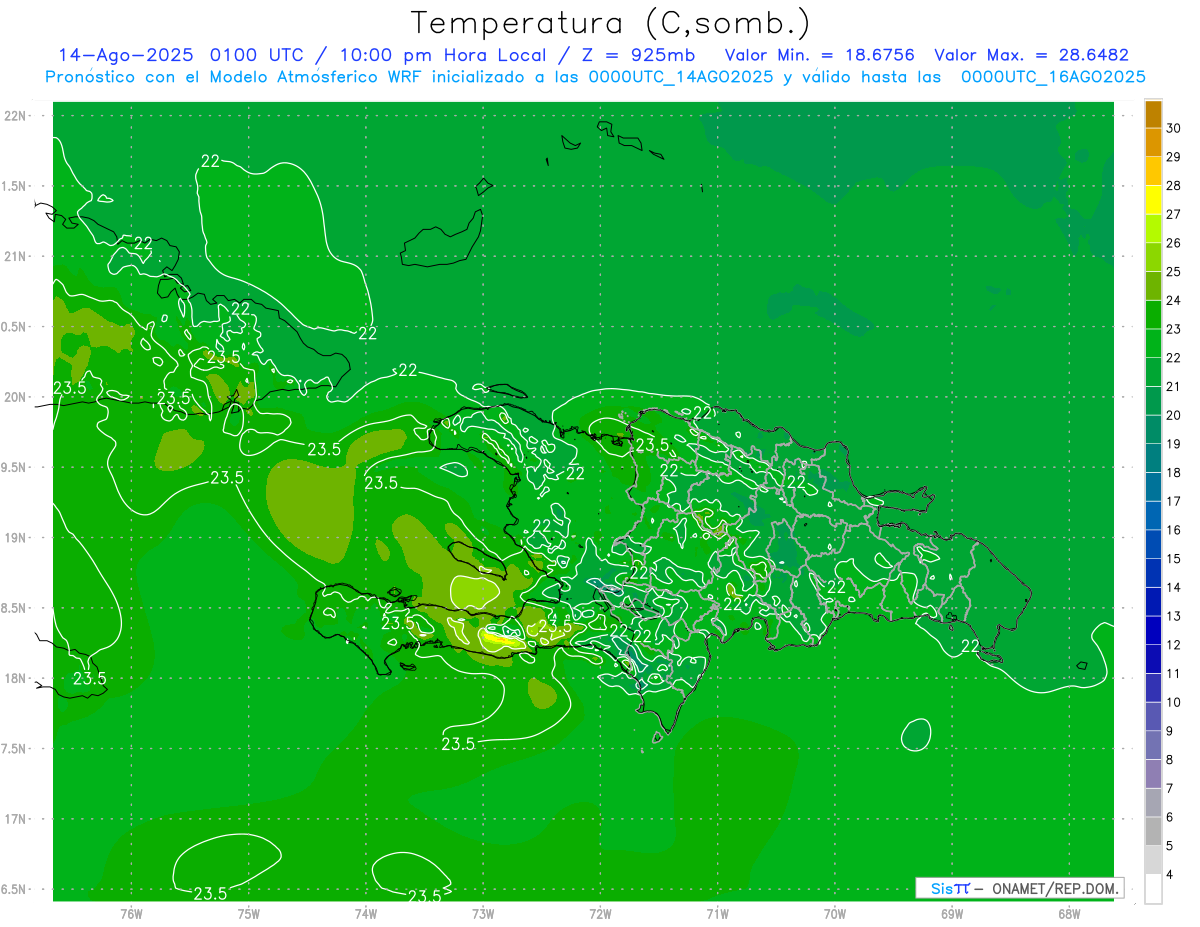Click the colorbar value label 18
1200x927 pixels.
click(1174, 472)
